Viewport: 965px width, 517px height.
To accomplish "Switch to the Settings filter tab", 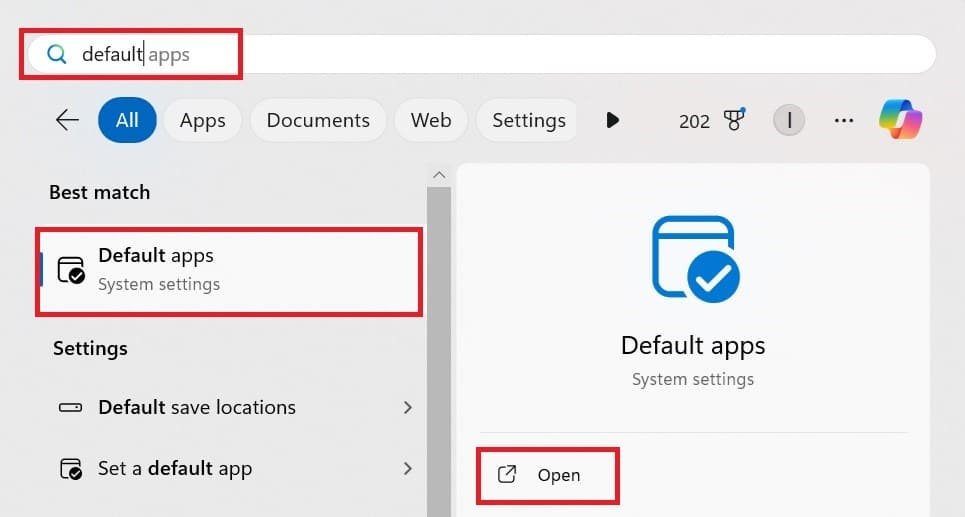I will (x=528, y=120).
